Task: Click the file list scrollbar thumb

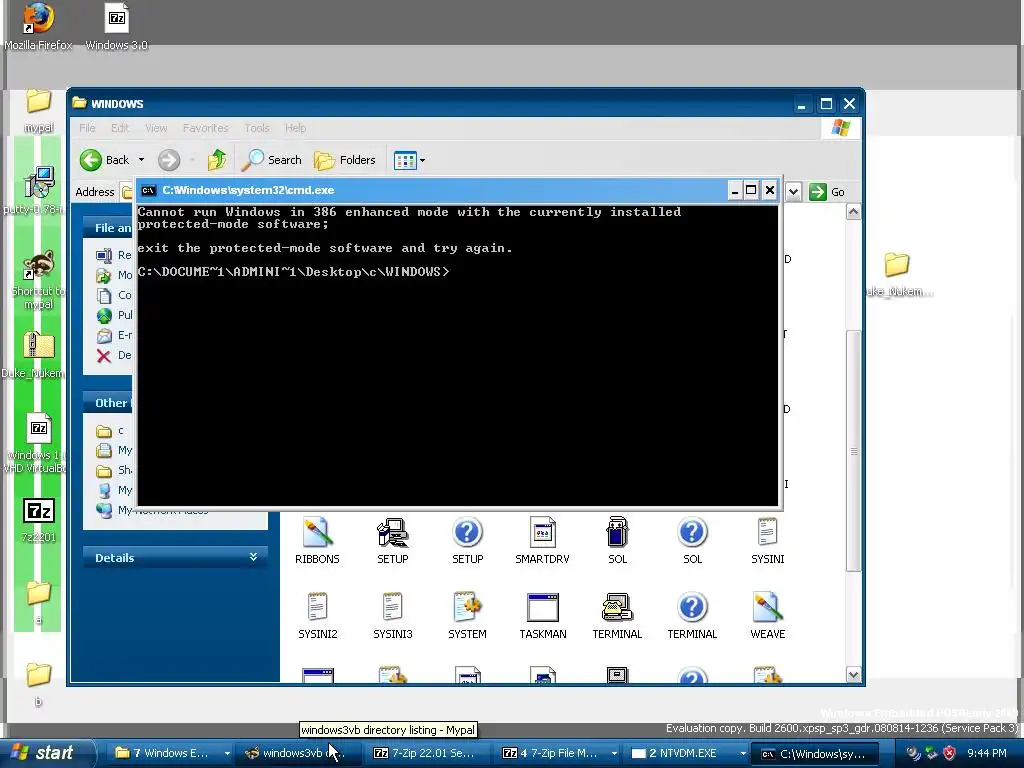Action: [x=854, y=451]
